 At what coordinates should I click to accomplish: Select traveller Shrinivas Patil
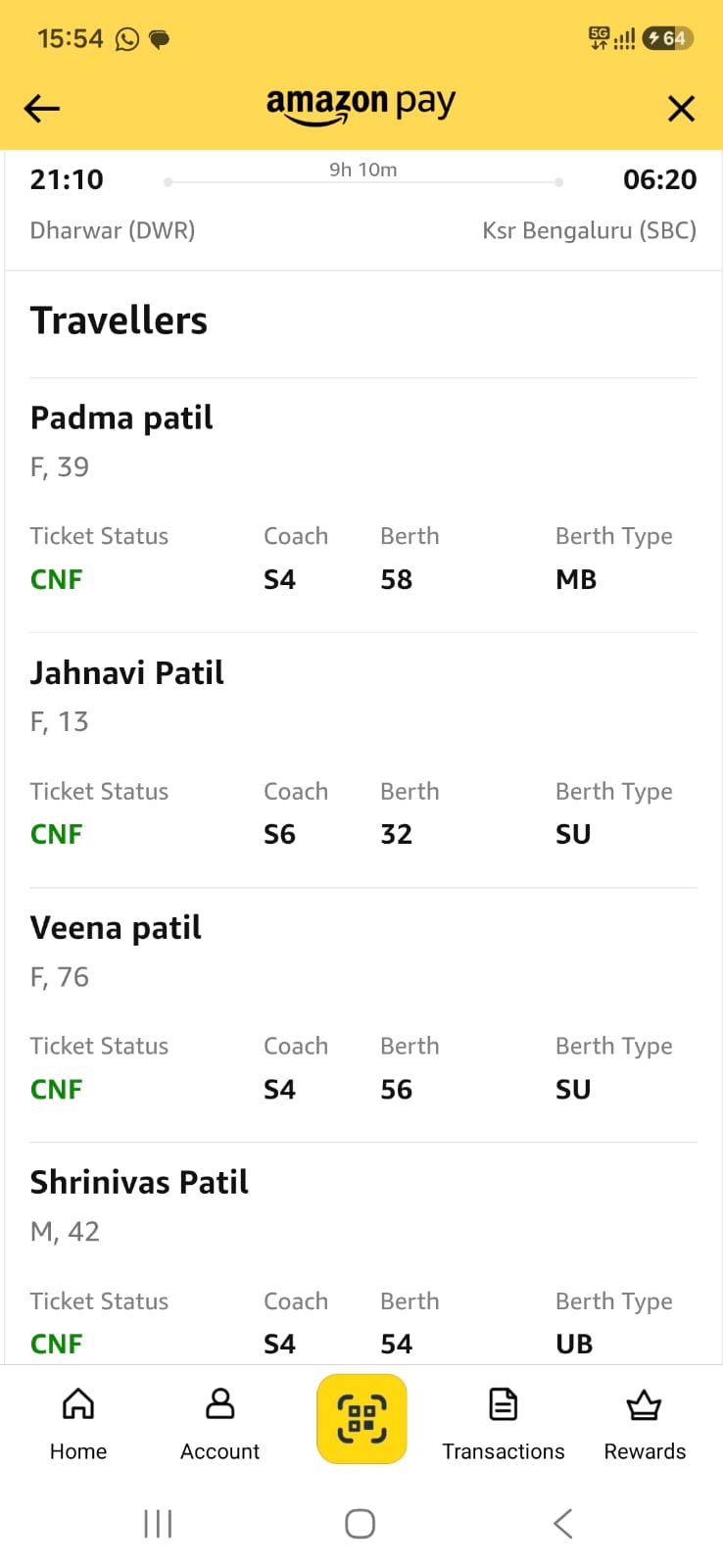139,1182
